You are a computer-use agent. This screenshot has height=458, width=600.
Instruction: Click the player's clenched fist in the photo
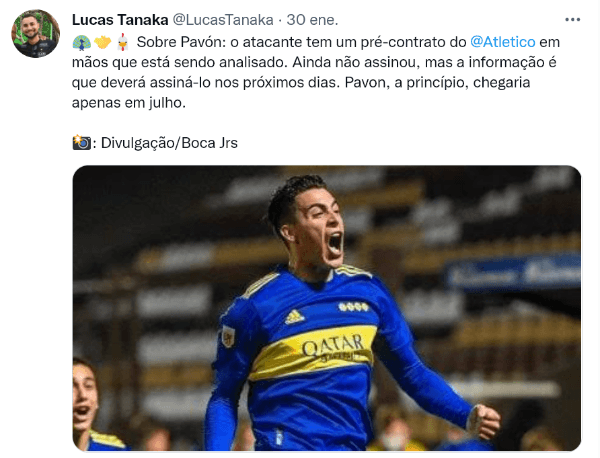tap(484, 422)
